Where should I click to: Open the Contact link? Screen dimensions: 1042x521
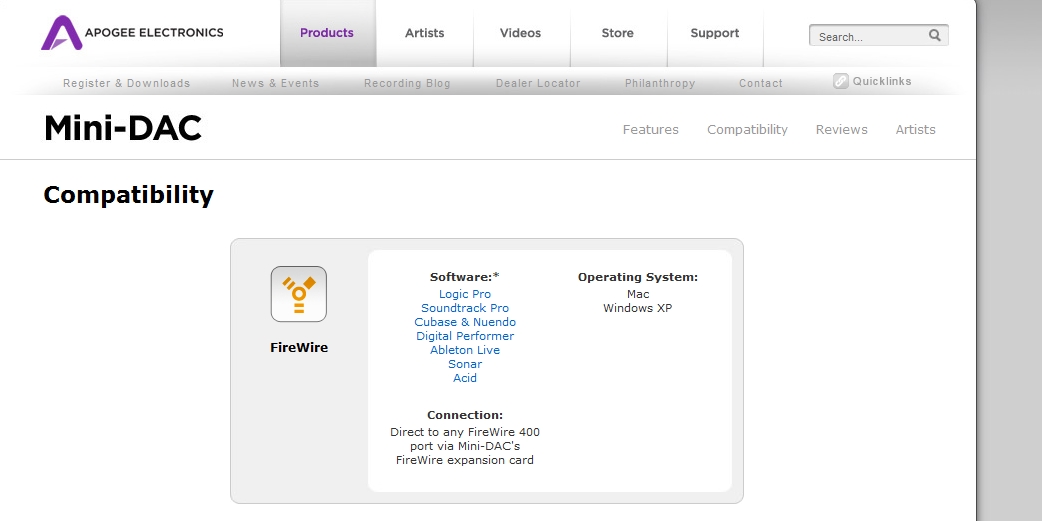761,83
